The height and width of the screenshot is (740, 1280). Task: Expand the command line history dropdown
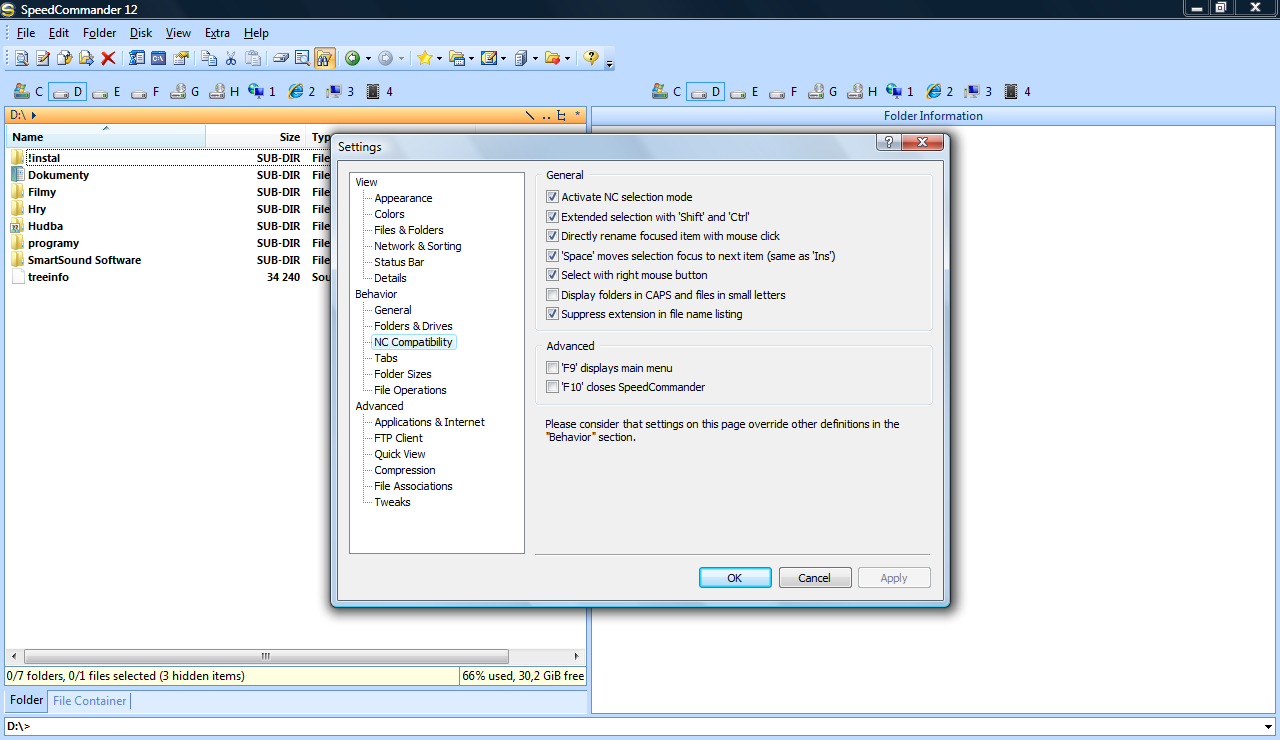(x=1268, y=727)
